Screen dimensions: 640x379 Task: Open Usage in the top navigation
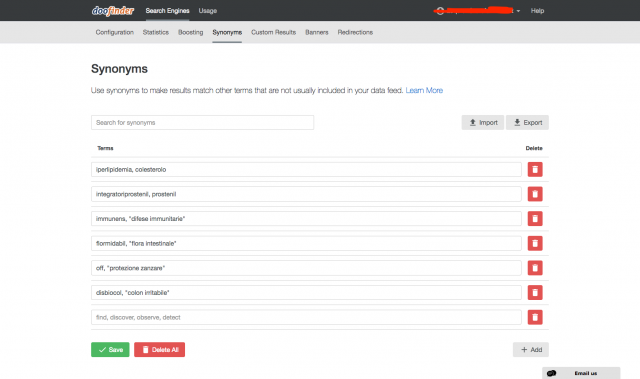coord(207,11)
